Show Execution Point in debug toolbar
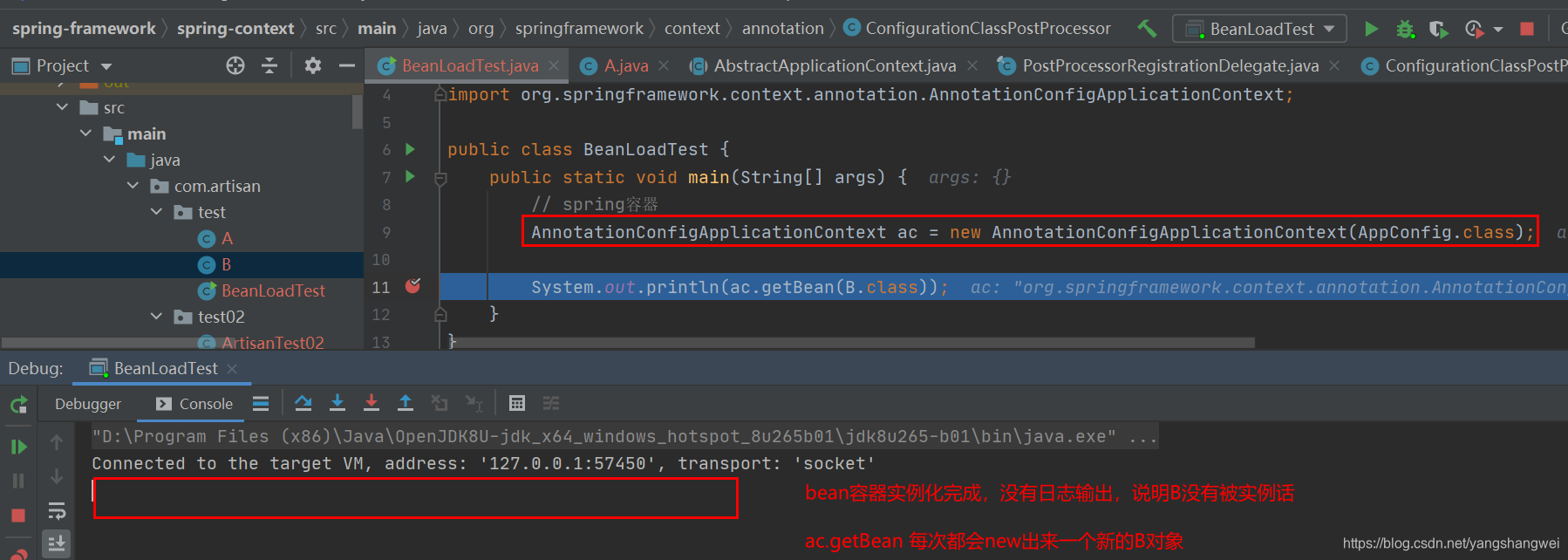 (x=261, y=403)
